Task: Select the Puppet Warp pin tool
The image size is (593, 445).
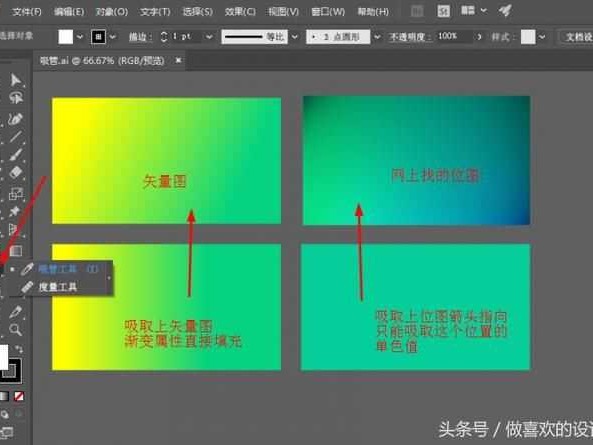Action: tap(16, 211)
